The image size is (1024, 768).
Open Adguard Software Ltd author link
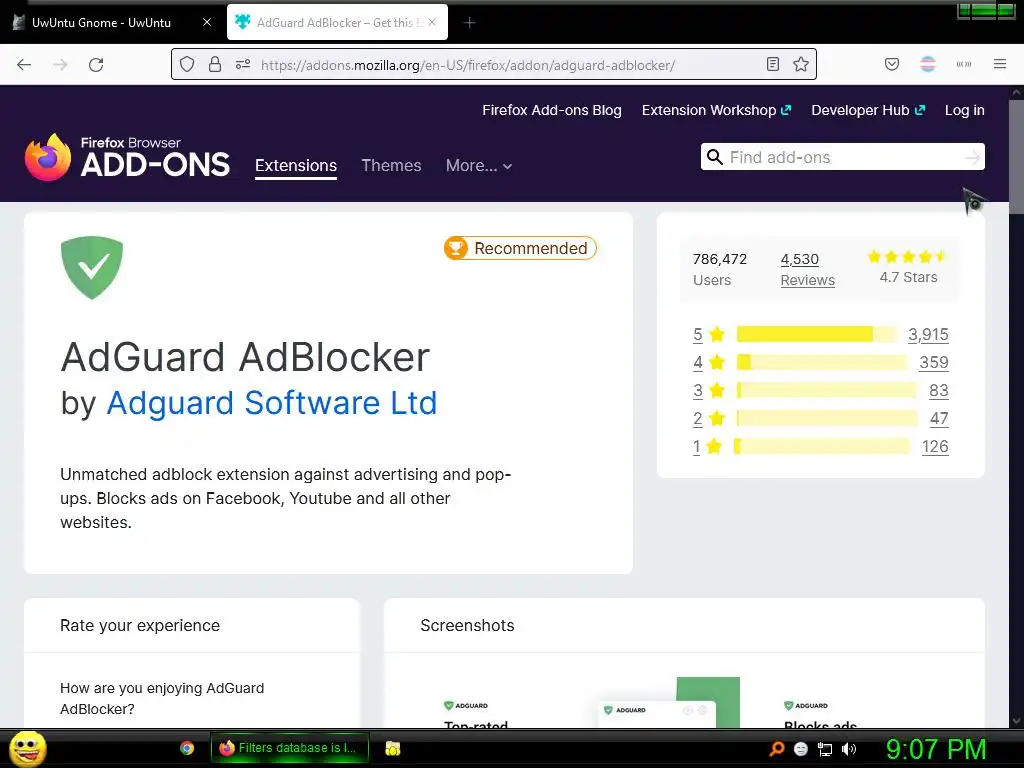click(x=272, y=402)
